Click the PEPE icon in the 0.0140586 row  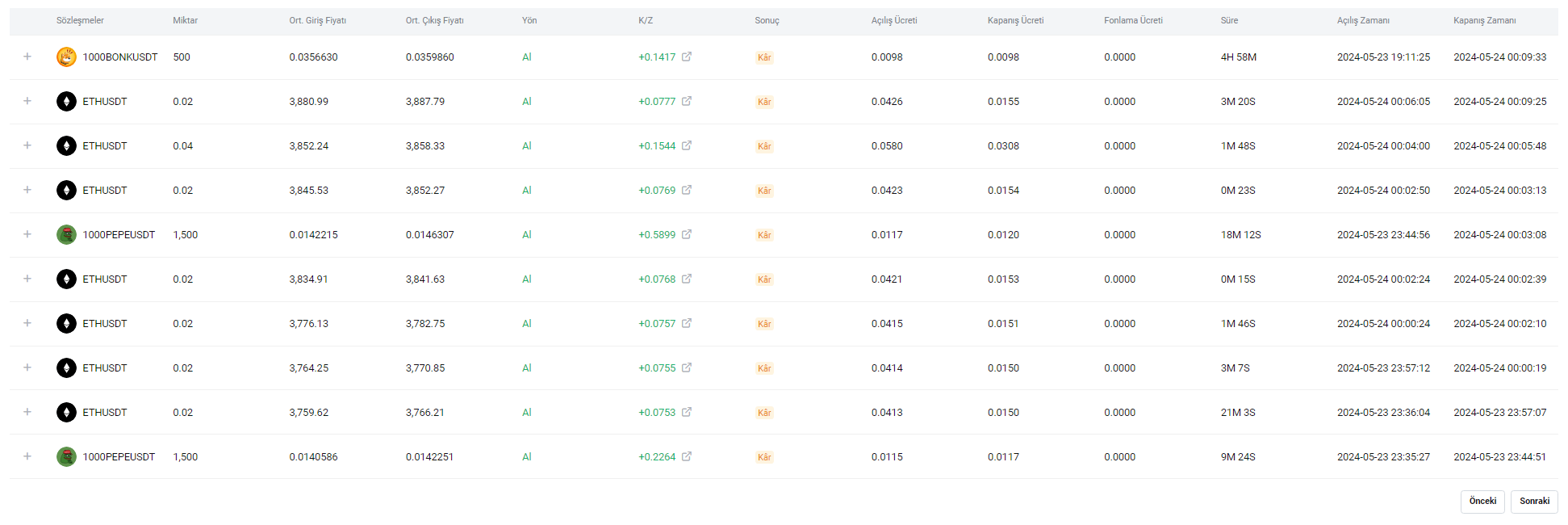tap(66, 456)
